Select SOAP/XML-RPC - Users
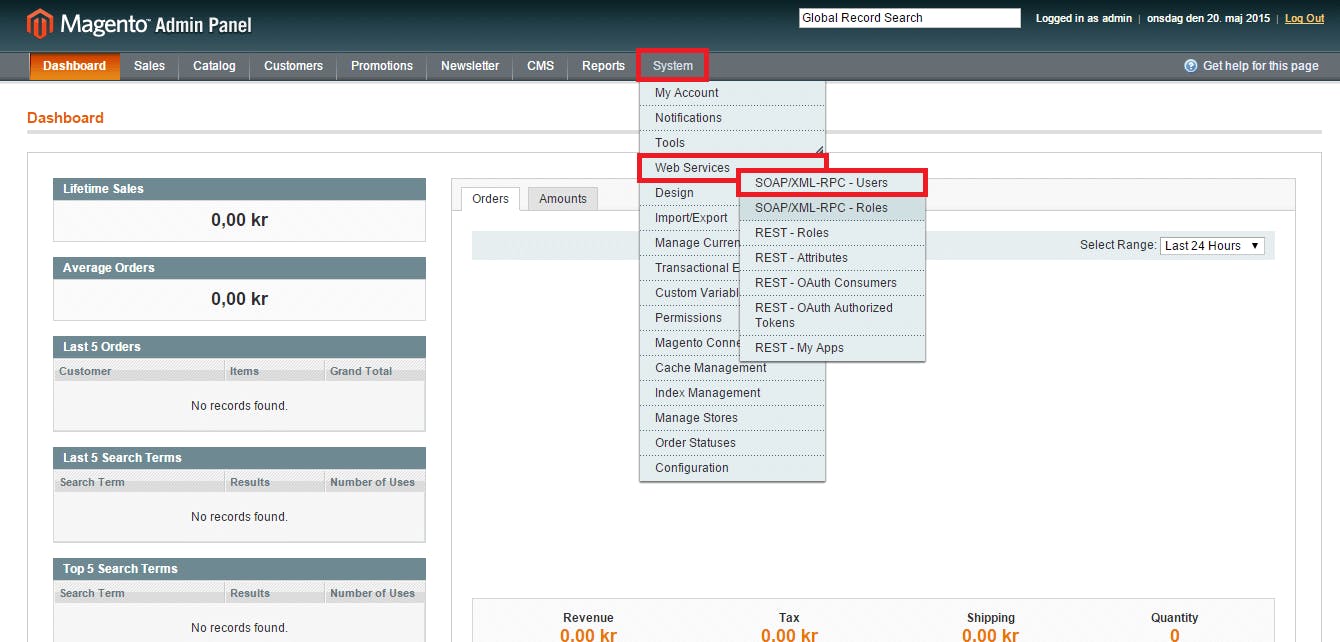The image size is (1340, 642). pos(833,183)
